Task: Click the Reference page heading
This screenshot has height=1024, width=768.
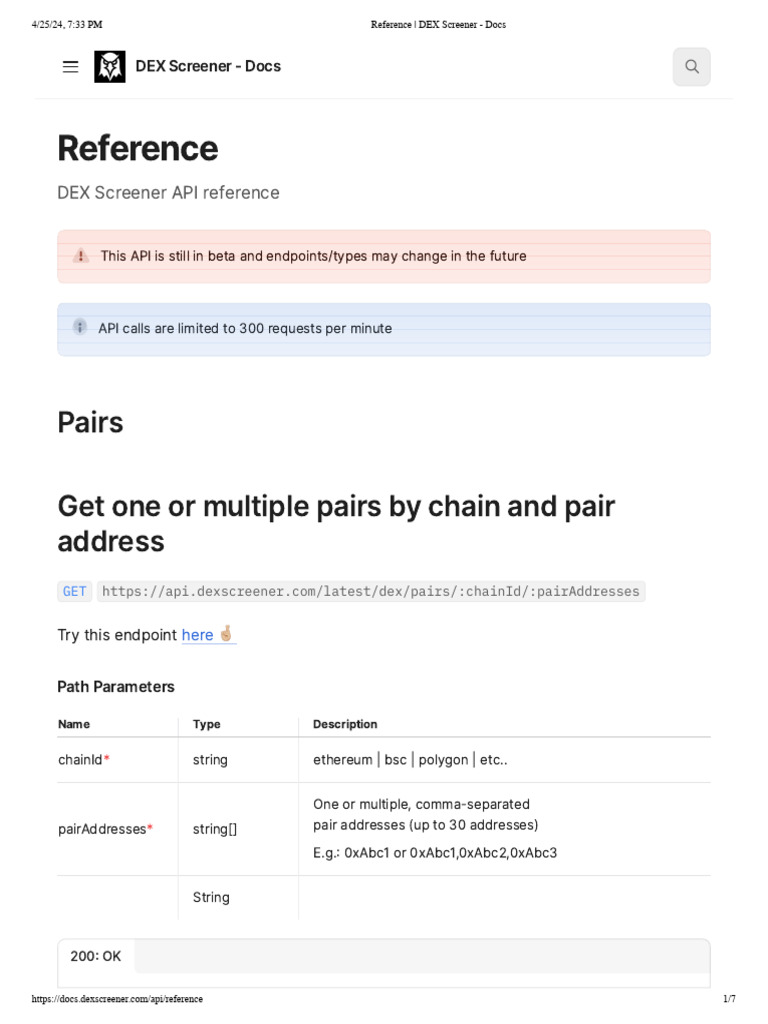Action: pos(137,148)
